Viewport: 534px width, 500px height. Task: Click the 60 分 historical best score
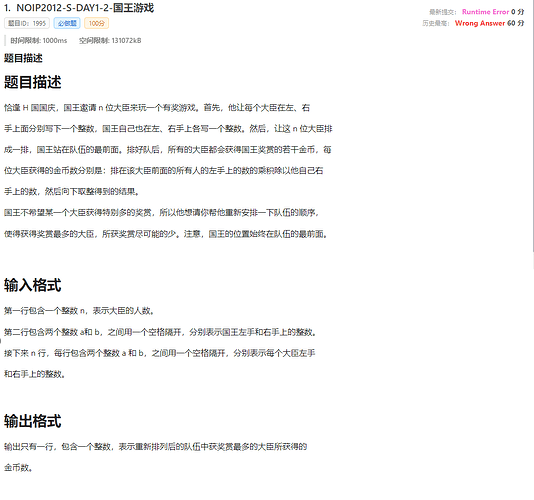click(x=516, y=23)
